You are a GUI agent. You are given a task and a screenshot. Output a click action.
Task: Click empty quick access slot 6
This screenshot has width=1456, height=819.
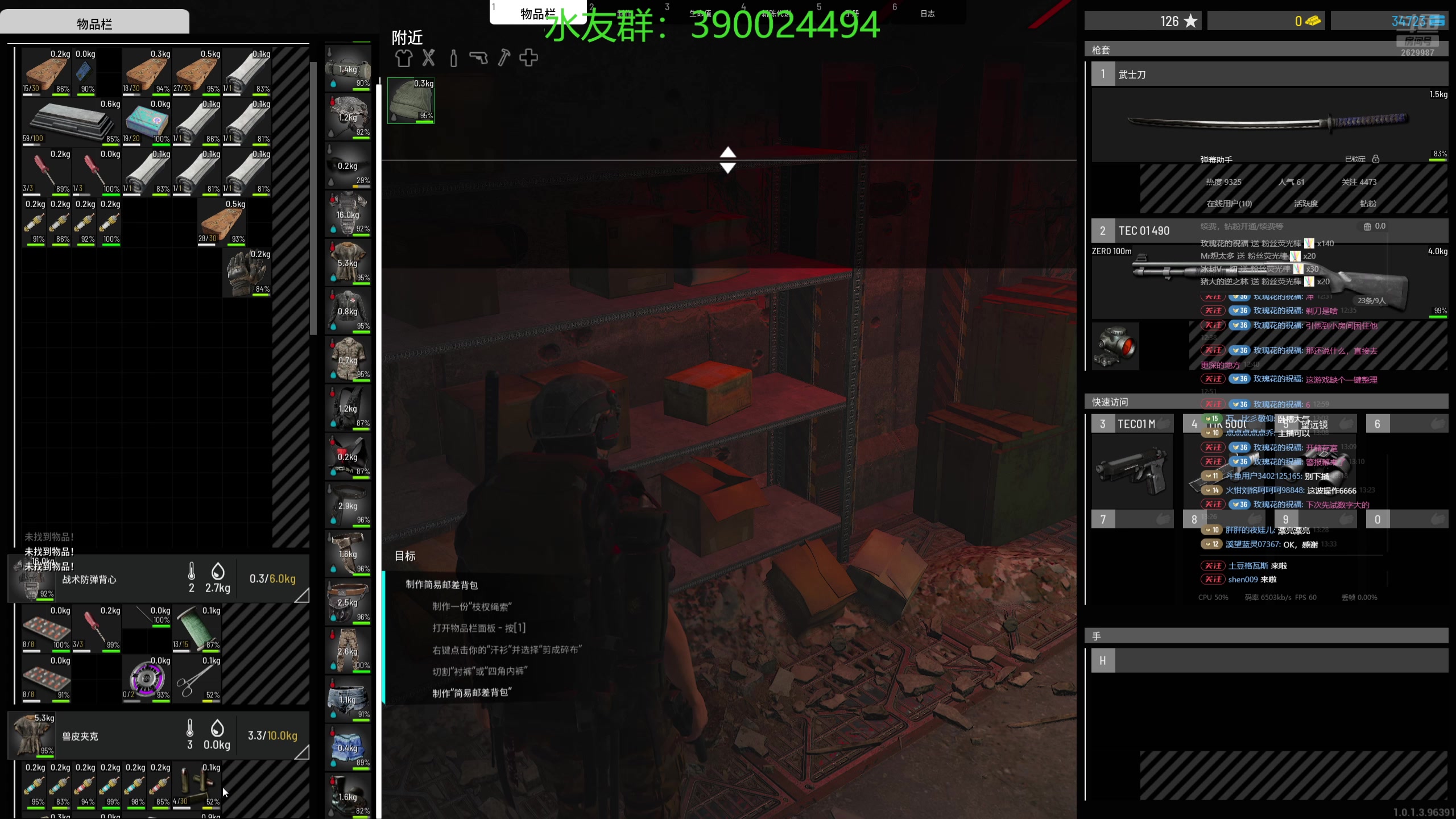pos(1407,424)
